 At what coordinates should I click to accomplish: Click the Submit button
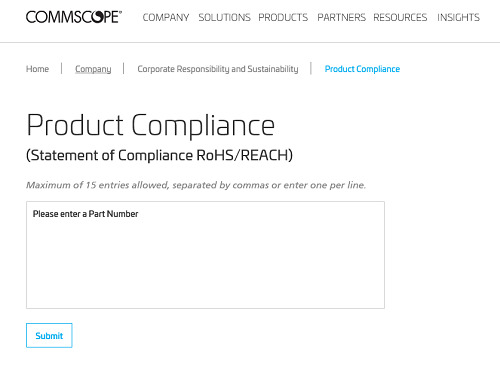(x=49, y=335)
